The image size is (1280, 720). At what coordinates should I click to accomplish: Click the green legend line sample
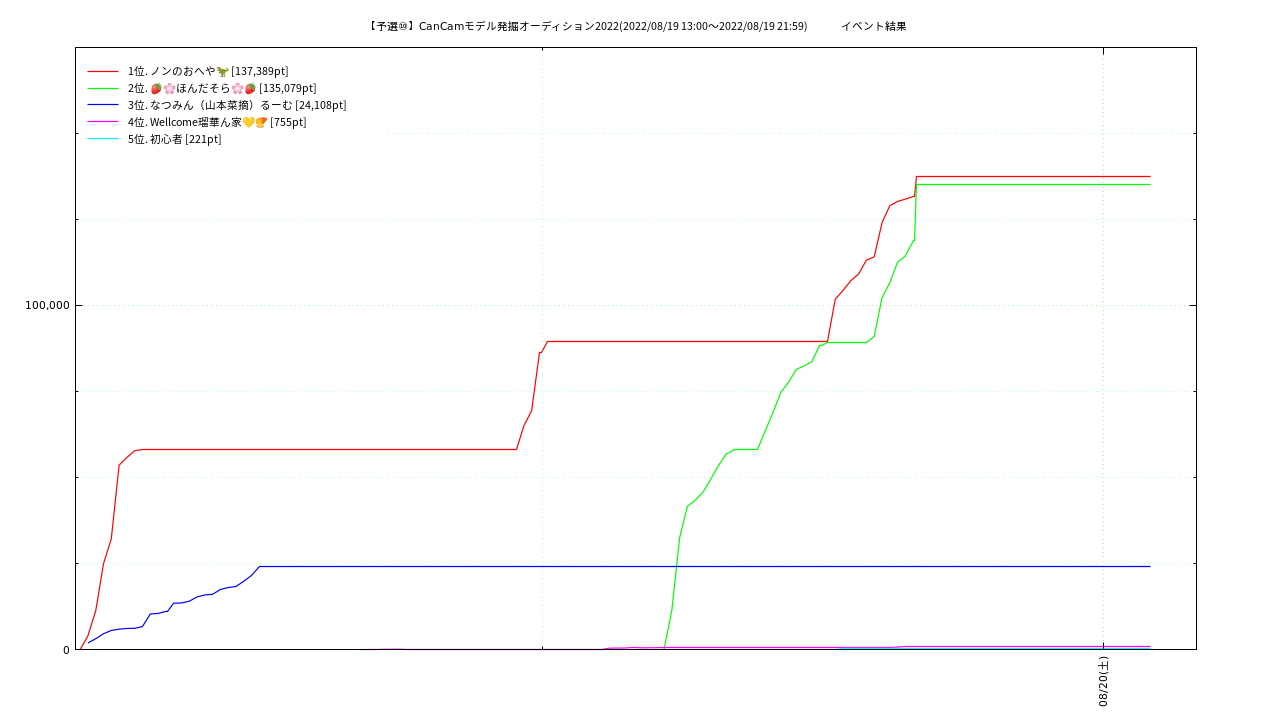click(103, 88)
